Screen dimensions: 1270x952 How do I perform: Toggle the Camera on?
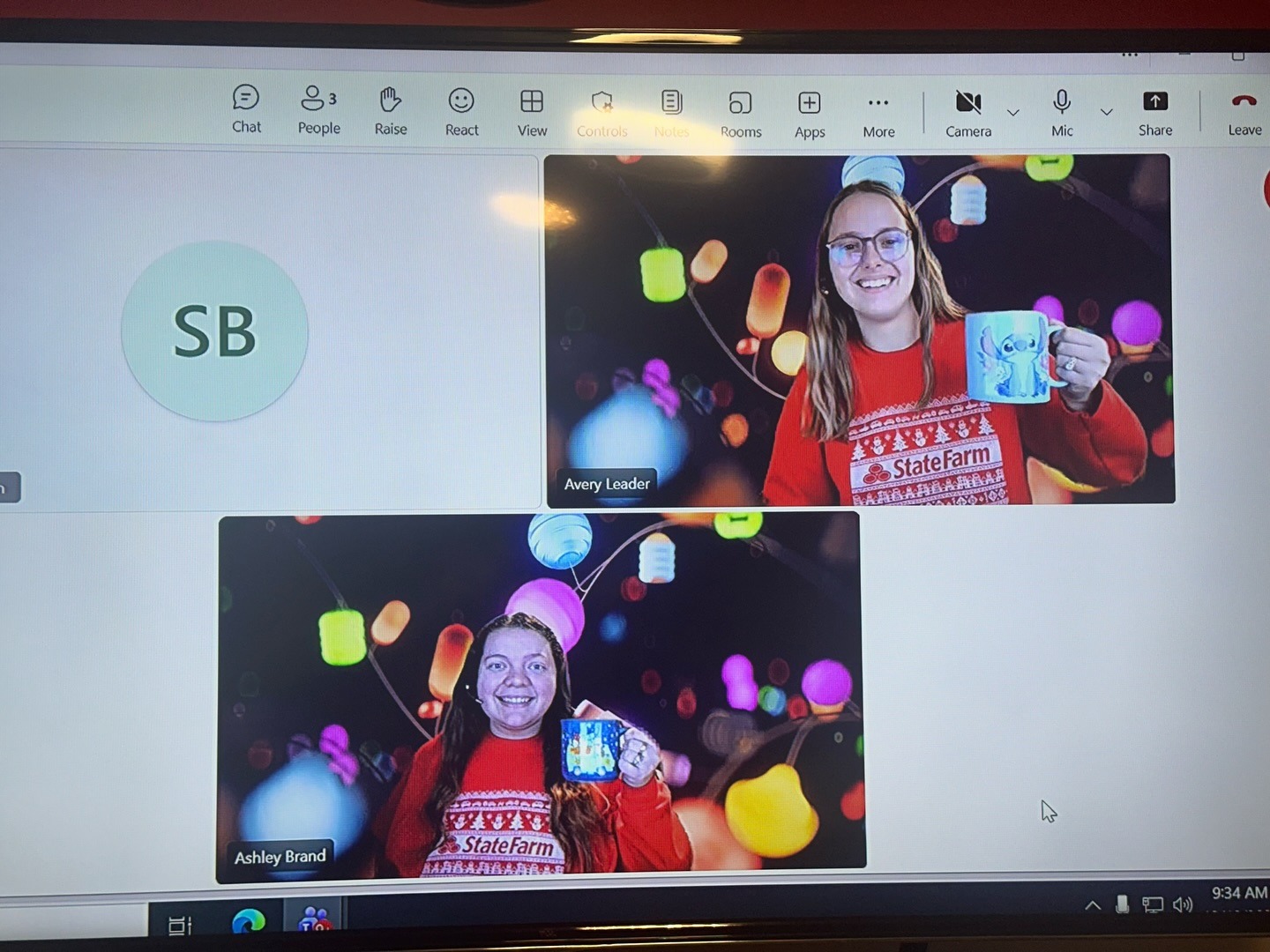pos(968,114)
